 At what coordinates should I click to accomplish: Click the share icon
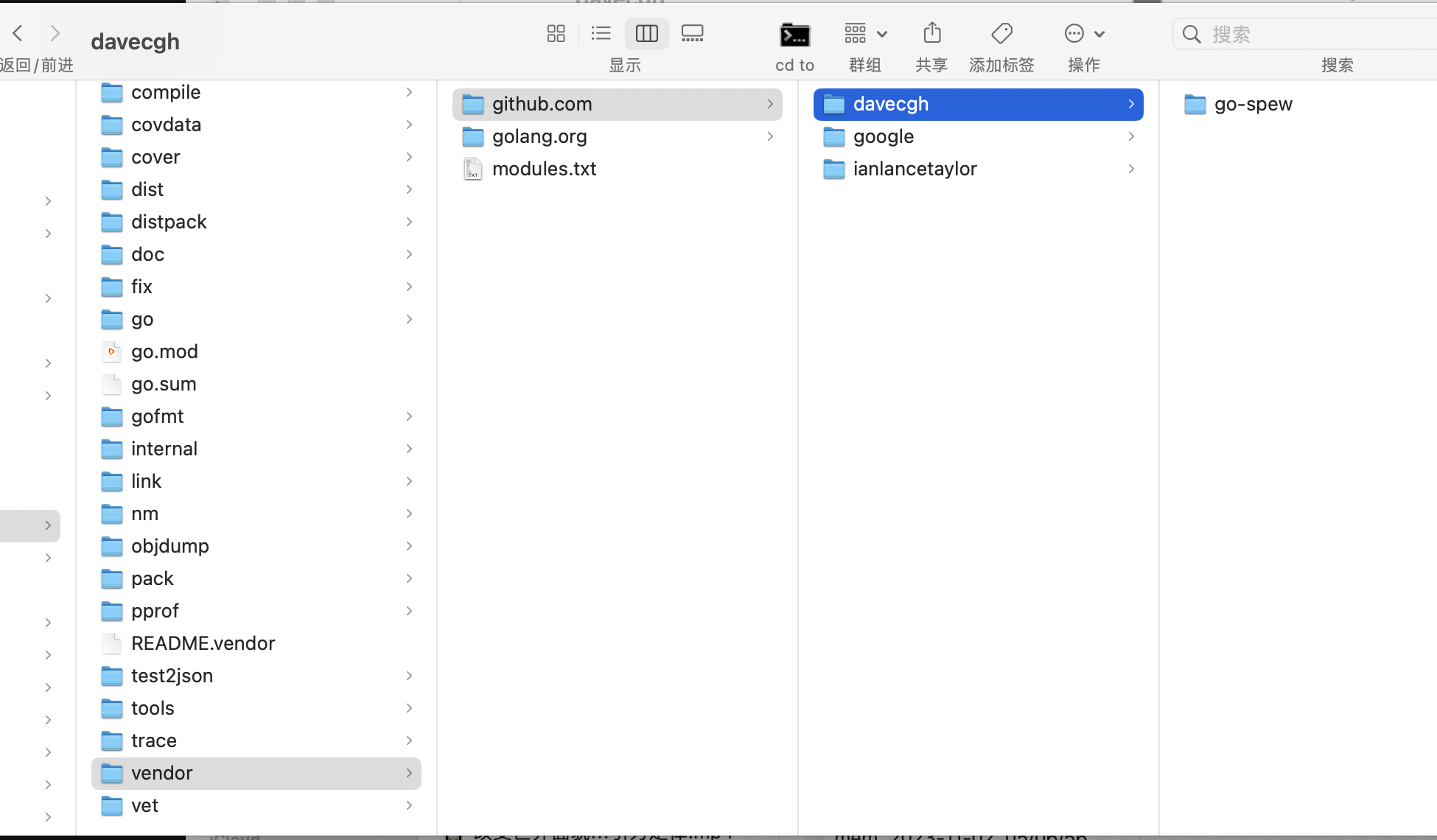pos(931,33)
